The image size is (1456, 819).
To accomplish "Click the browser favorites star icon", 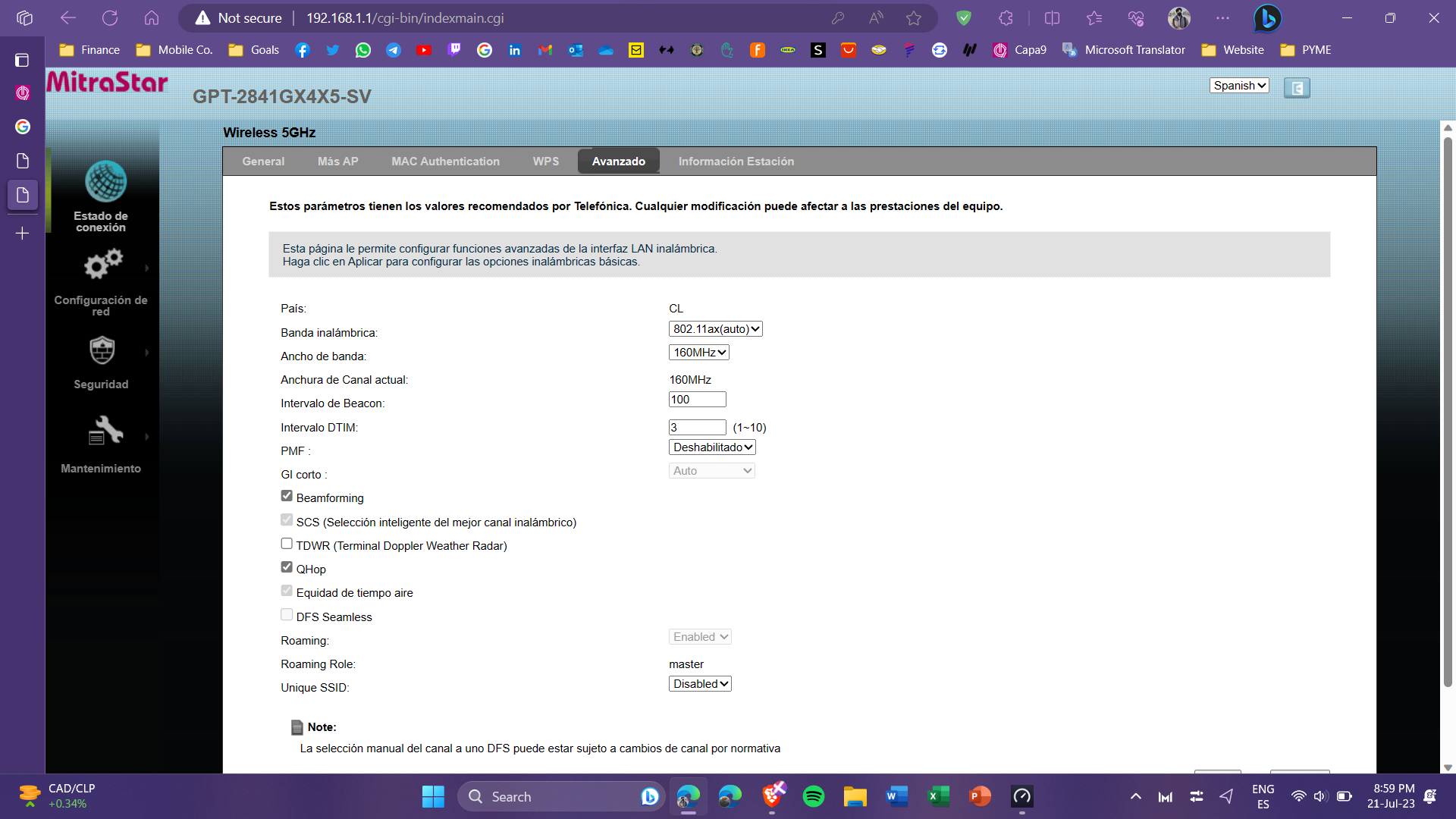I will click(x=913, y=18).
